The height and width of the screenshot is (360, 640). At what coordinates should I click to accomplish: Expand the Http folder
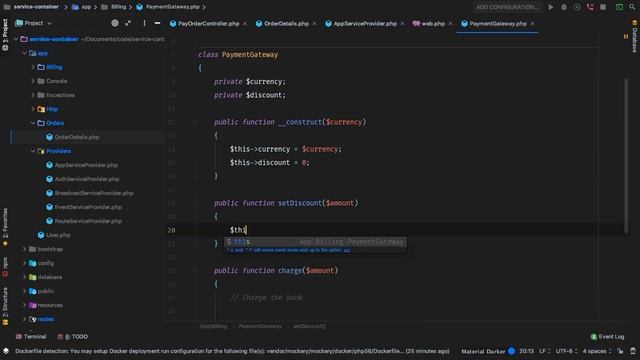coord(33,109)
